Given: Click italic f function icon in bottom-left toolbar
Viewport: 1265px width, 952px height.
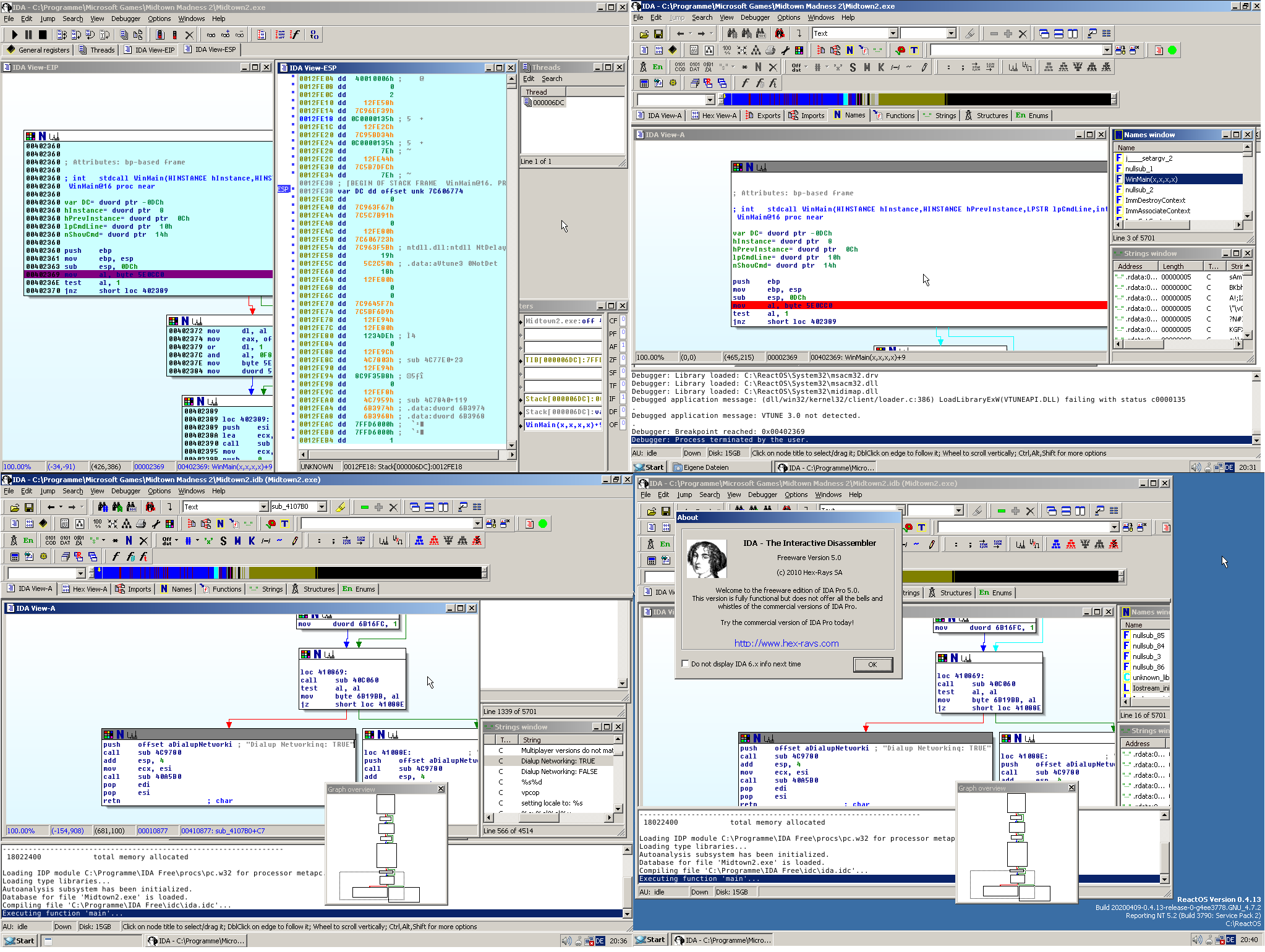Looking at the screenshot, I should (116, 556).
